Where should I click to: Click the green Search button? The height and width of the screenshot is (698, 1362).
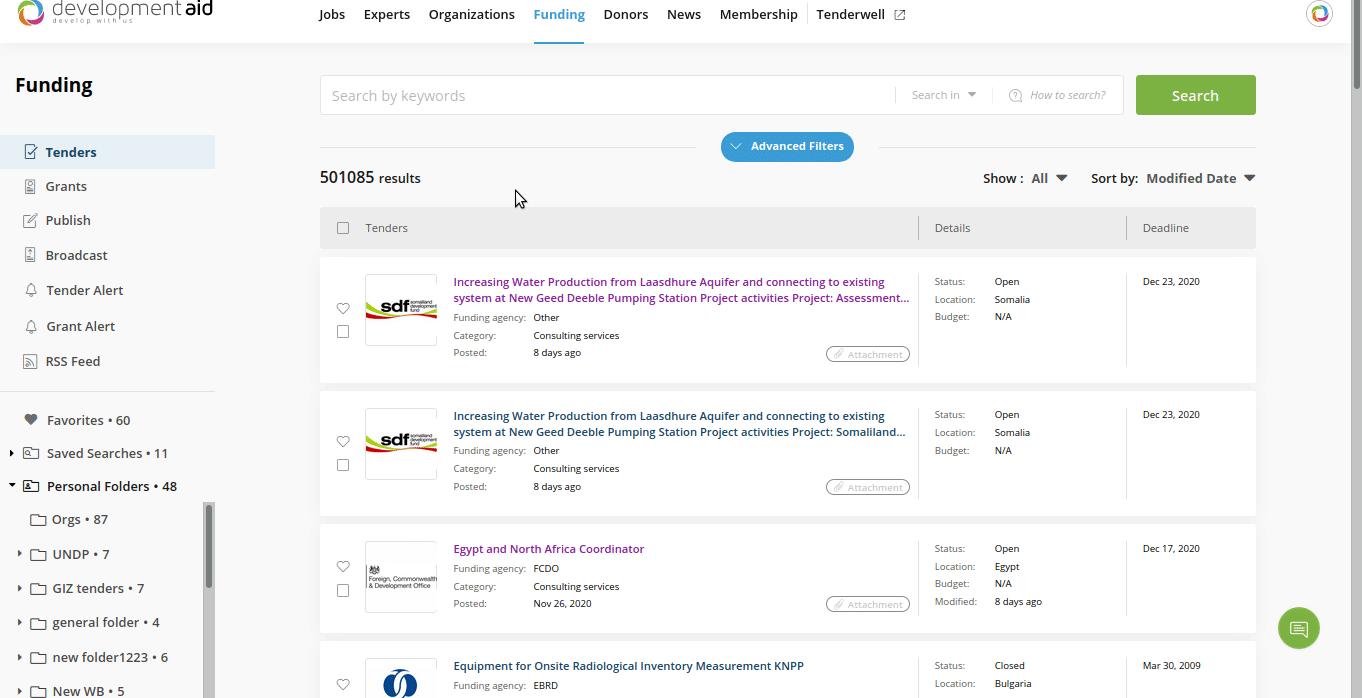pos(1196,95)
